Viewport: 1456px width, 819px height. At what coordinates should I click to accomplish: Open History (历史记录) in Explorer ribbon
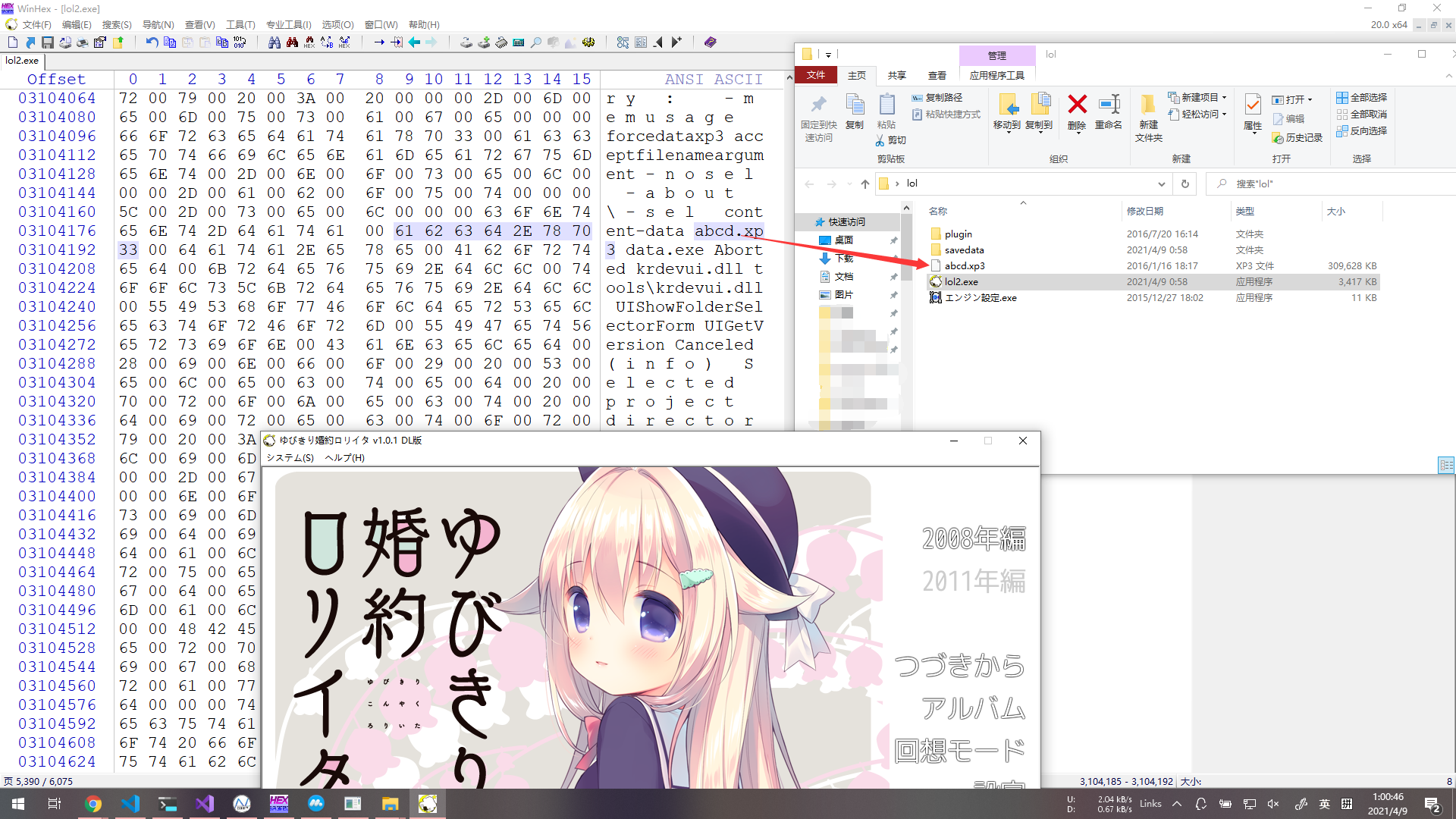coord(1297,138)
